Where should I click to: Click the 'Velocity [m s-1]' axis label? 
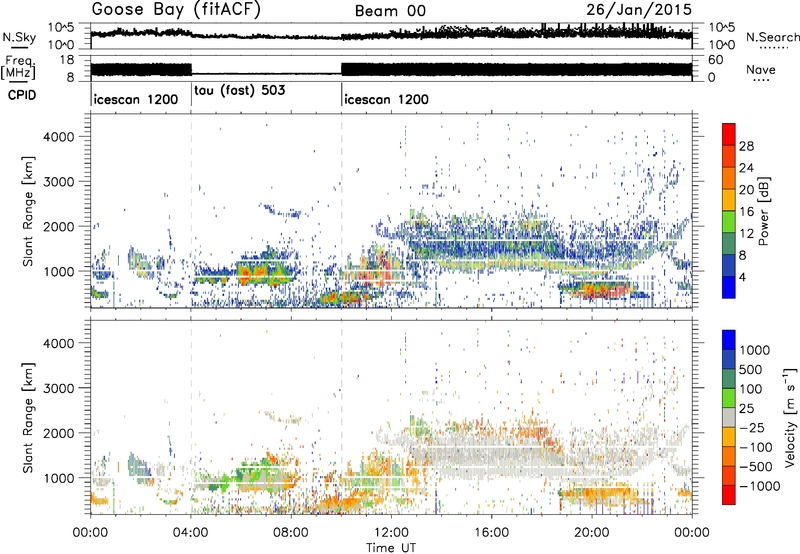click(x=791, y=417)
